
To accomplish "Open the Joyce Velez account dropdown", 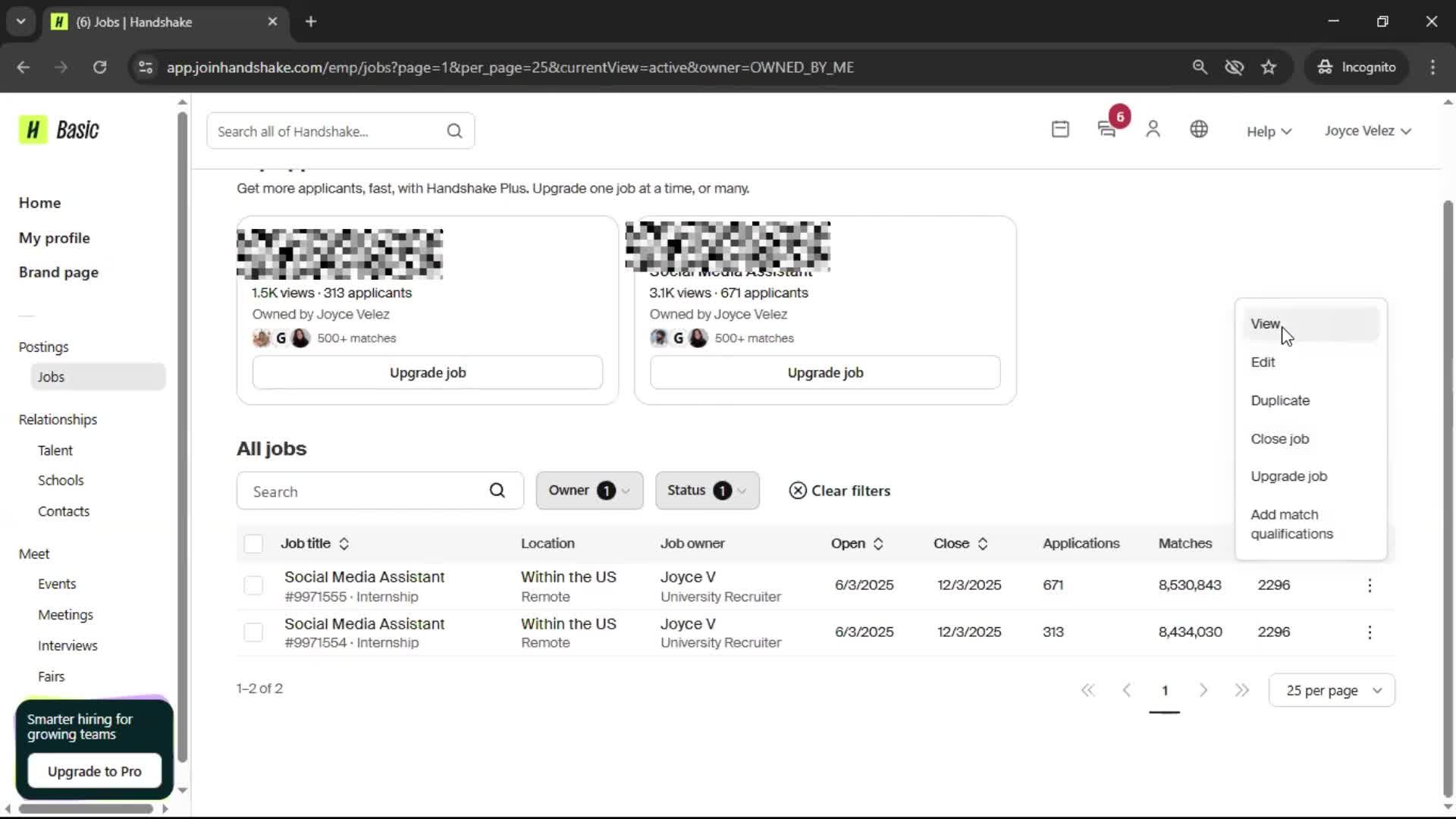I will pyautogui.click(x=1367, y=130).
